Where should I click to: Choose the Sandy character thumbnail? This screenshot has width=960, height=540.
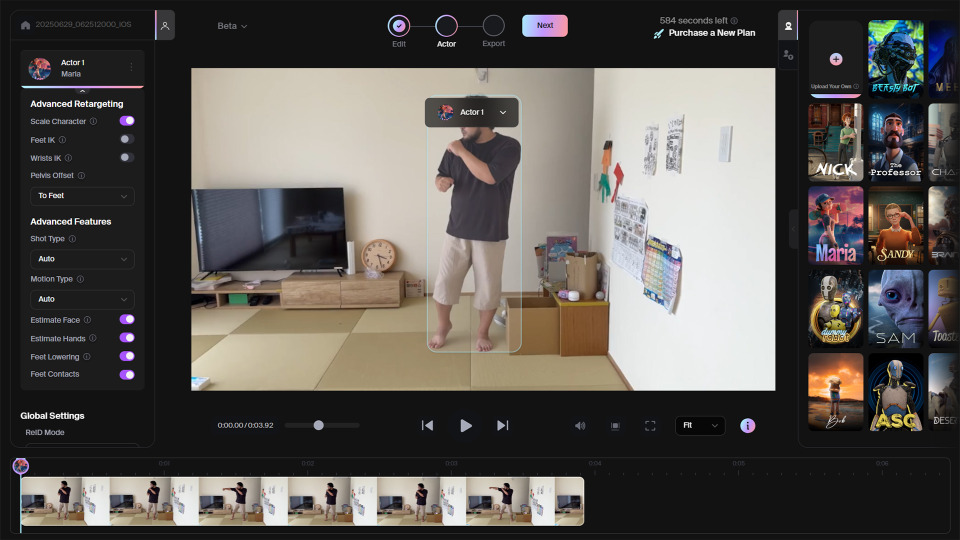(895, 225)
